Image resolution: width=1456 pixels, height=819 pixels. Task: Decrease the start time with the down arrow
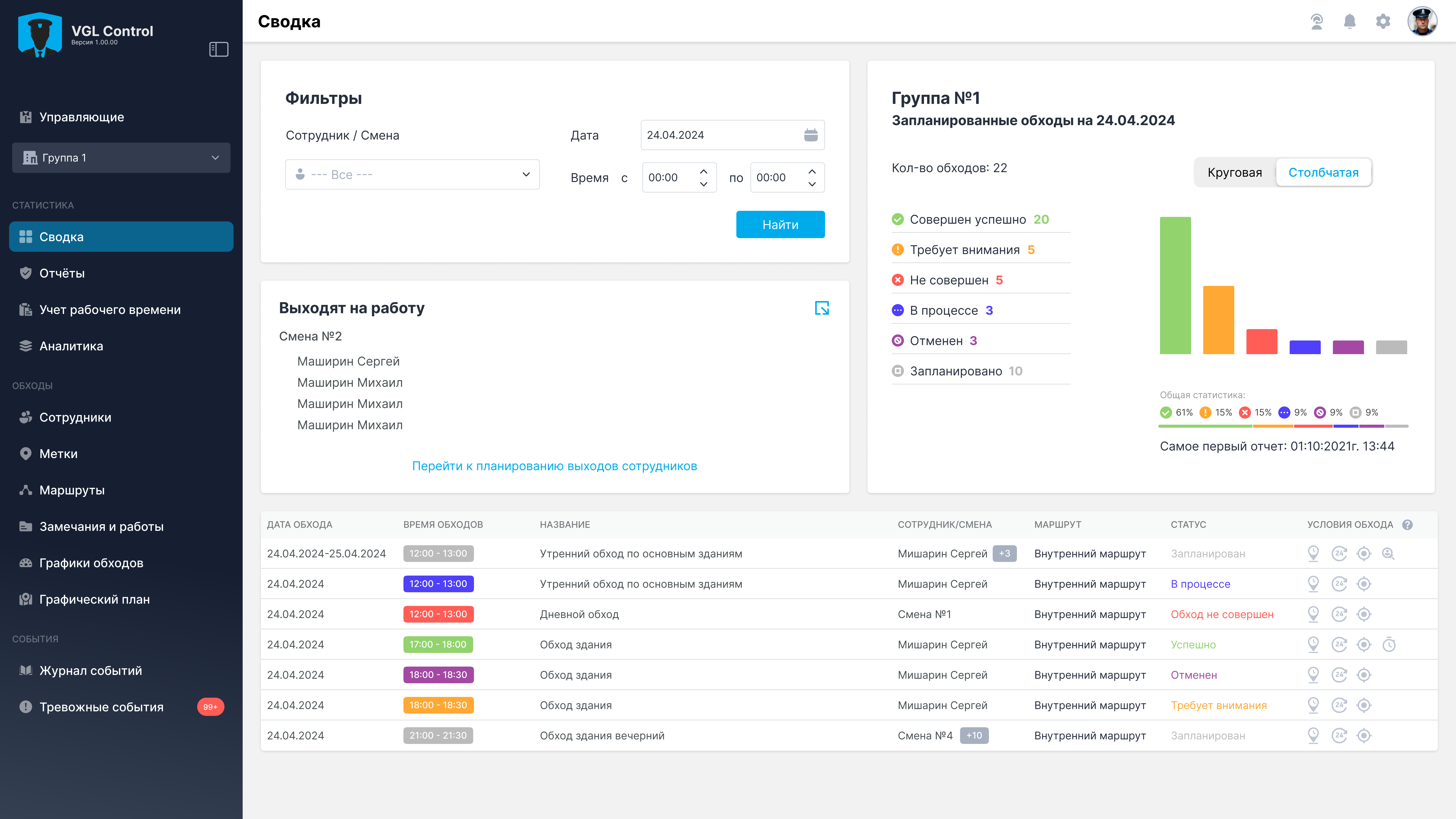[x=704, y=184]
